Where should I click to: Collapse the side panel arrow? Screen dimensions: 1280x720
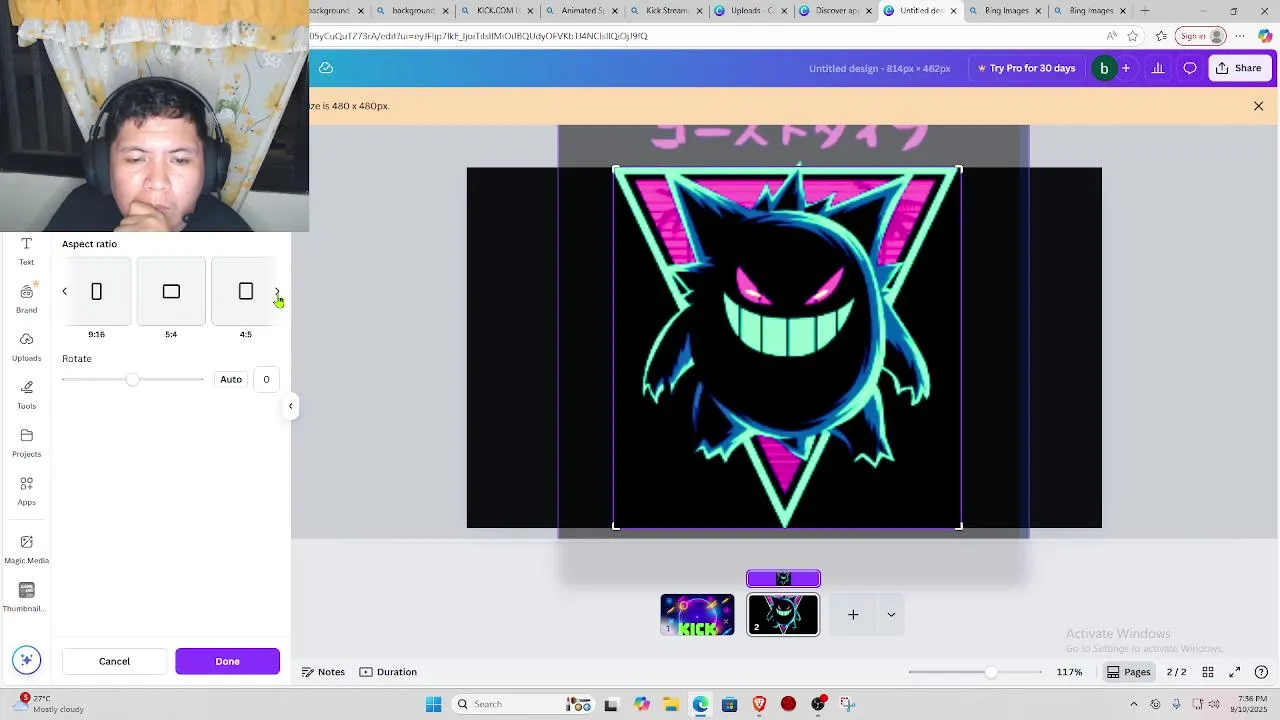click(290, 406)
